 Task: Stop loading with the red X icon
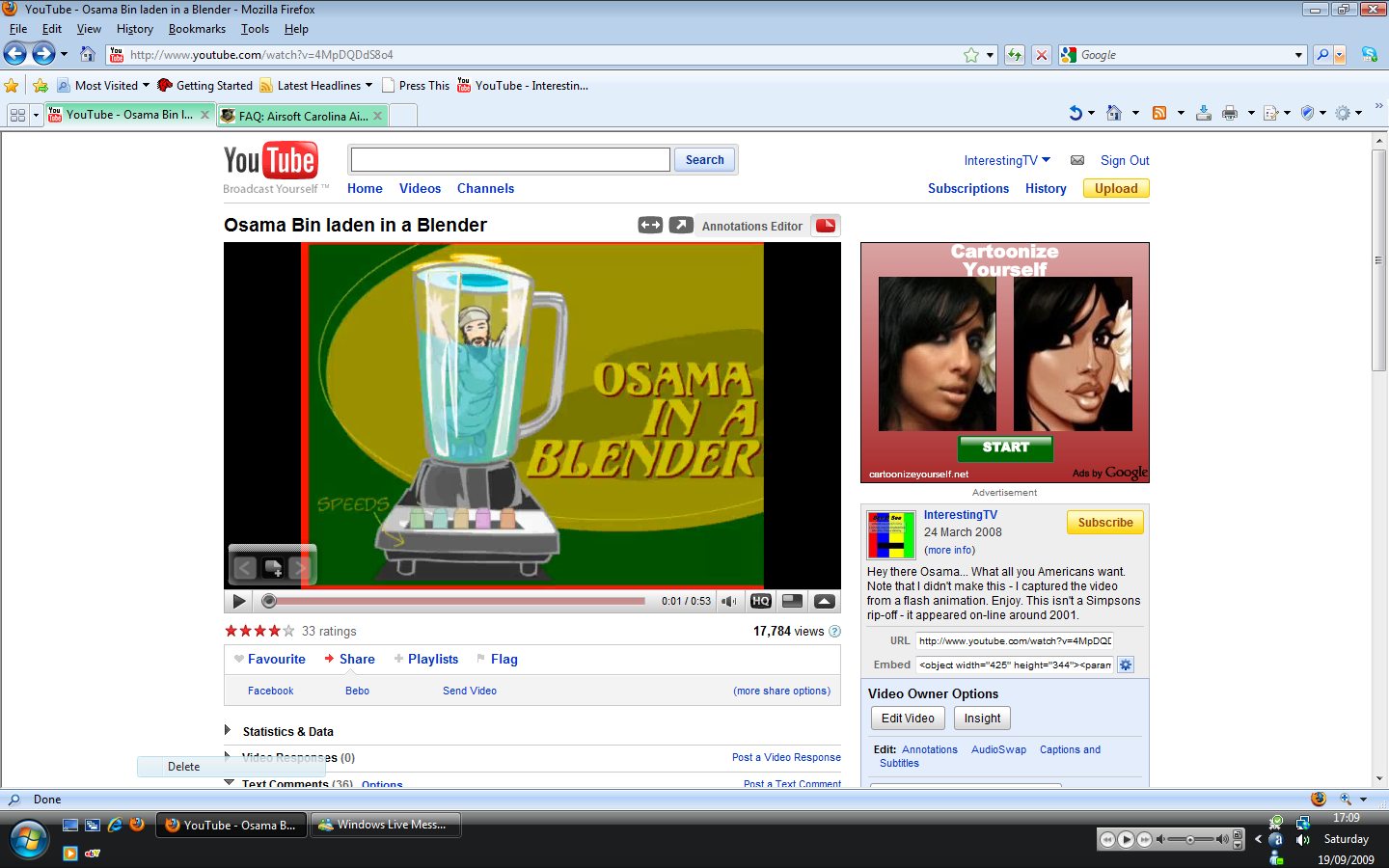click(x=1042, y=55)
